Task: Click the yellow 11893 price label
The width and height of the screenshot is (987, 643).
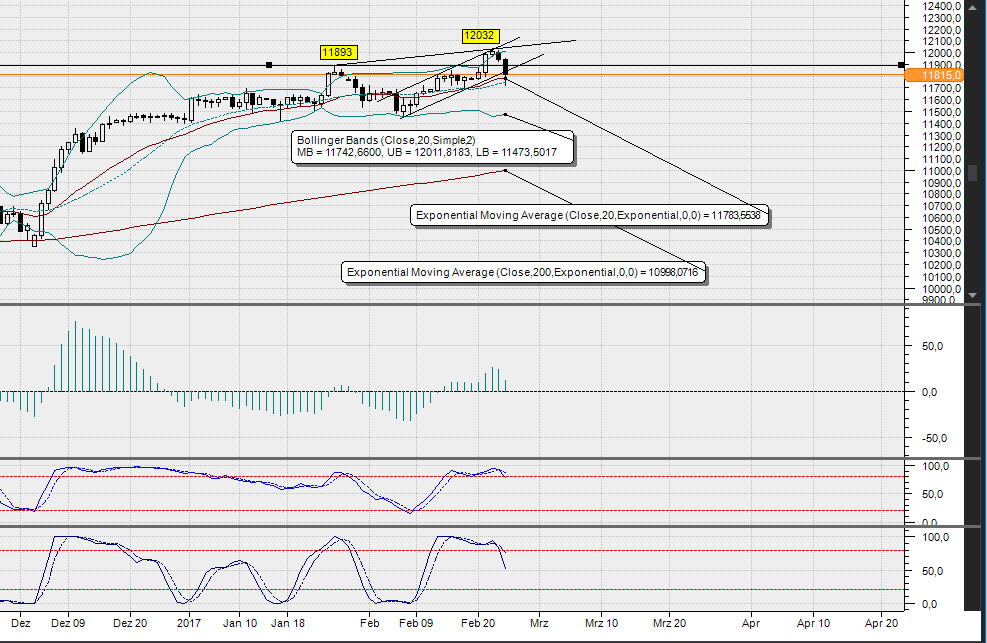Action: tap(339, 52)
